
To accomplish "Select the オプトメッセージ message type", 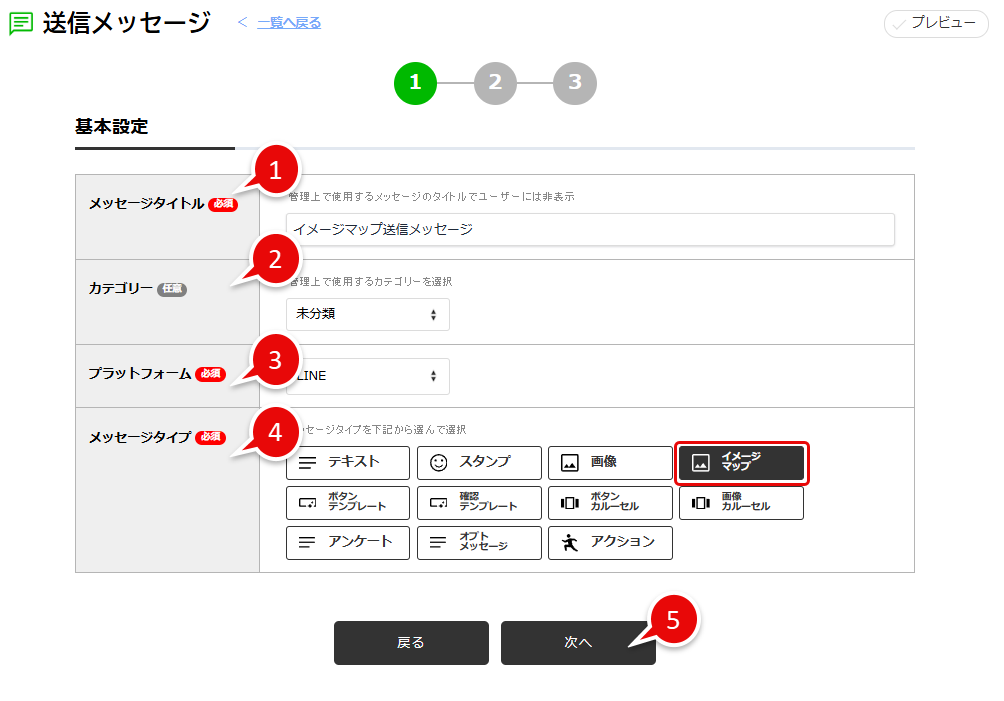I will pyautogui.click(x=478, y=542).
